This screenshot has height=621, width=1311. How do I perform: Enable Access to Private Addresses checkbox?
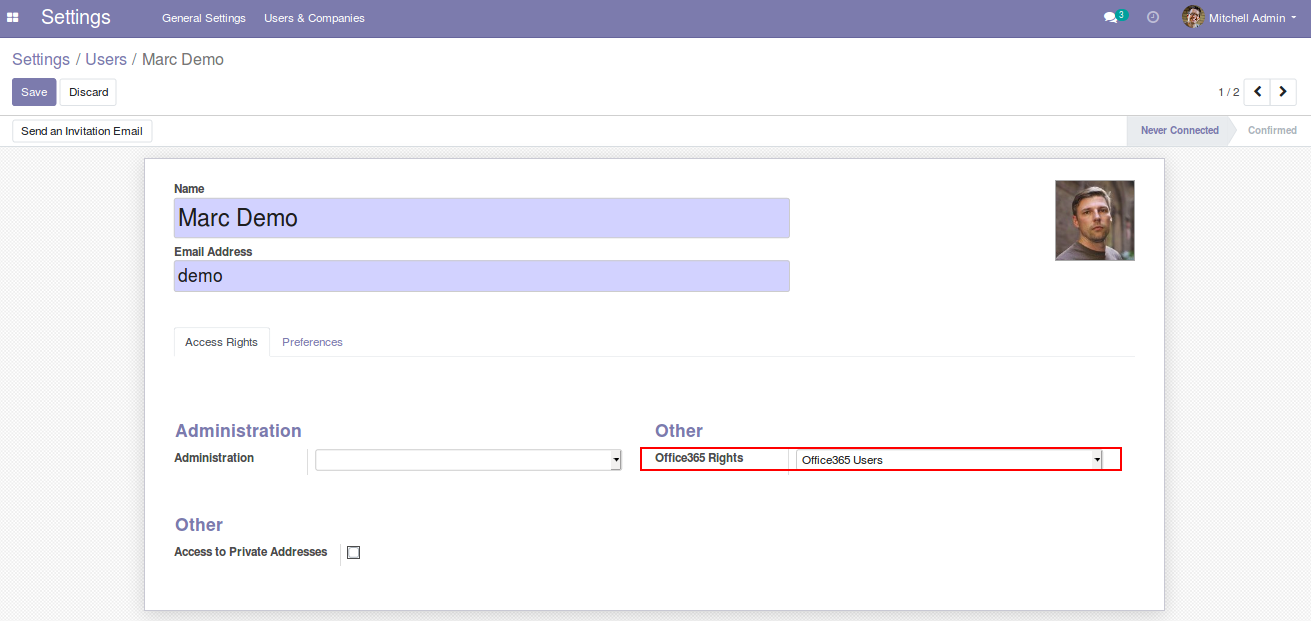point(353,552)
